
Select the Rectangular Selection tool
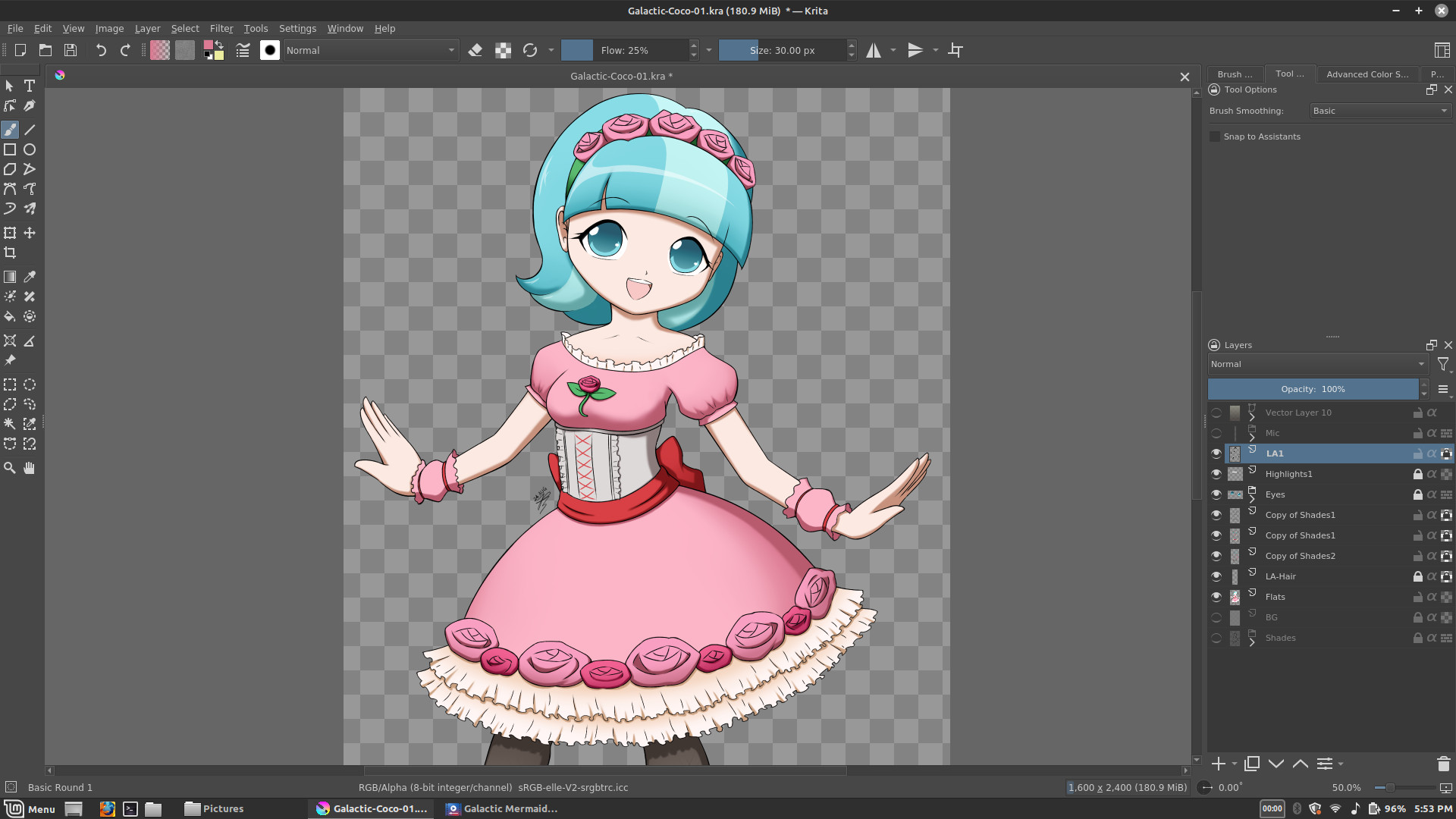10,384
